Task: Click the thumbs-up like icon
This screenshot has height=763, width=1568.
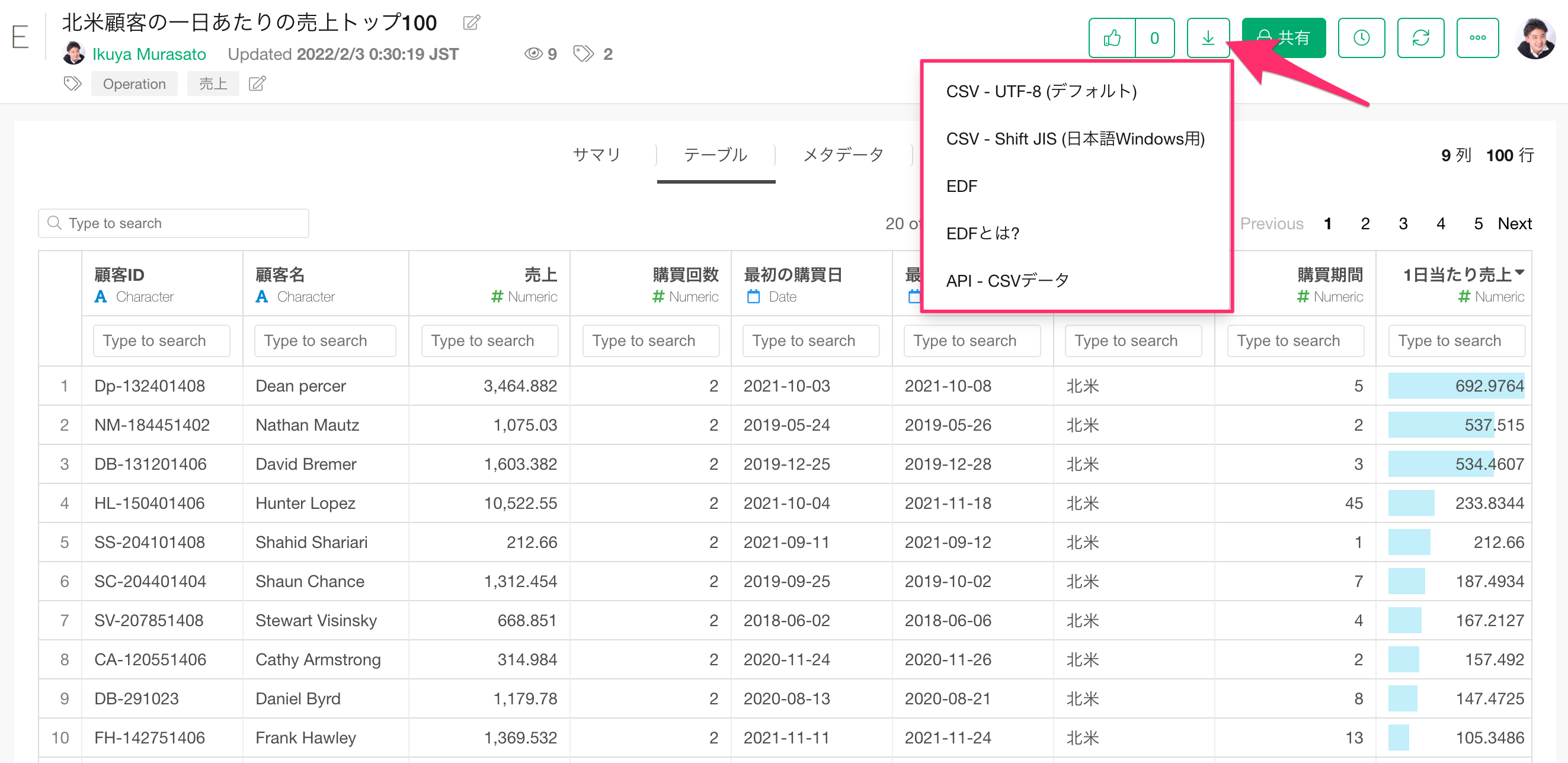Action: click(x=1112, y=39)
